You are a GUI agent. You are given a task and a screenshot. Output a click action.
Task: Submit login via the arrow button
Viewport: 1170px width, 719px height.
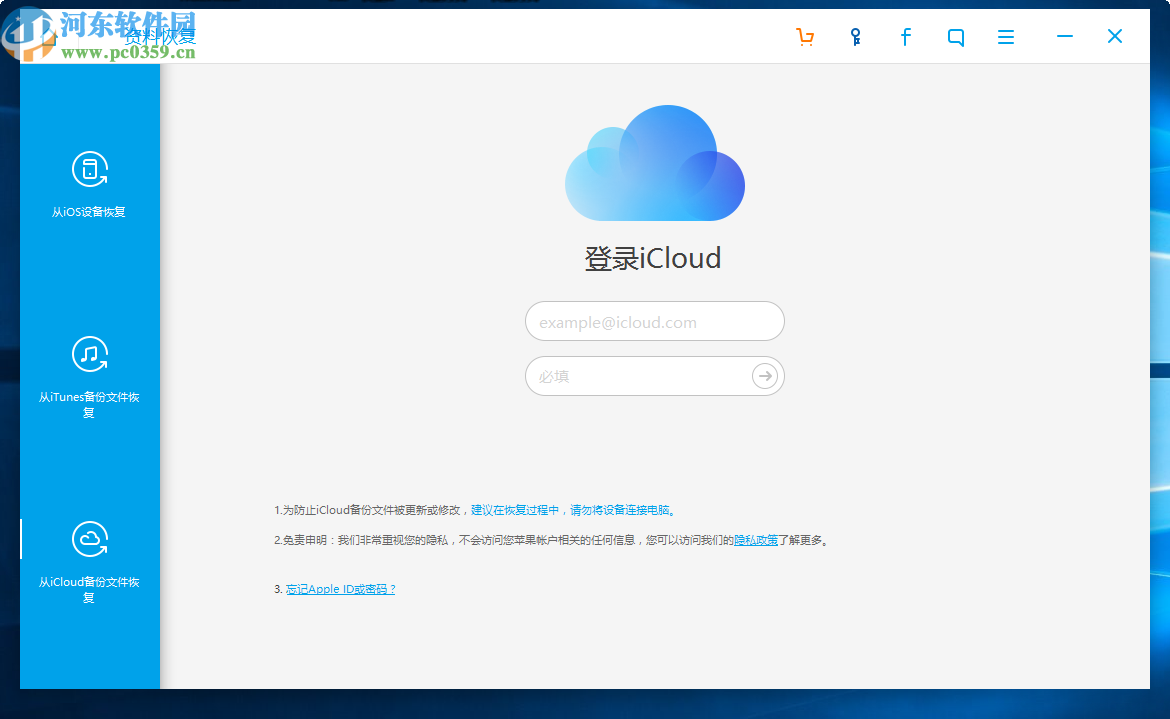tap(764, 376)
